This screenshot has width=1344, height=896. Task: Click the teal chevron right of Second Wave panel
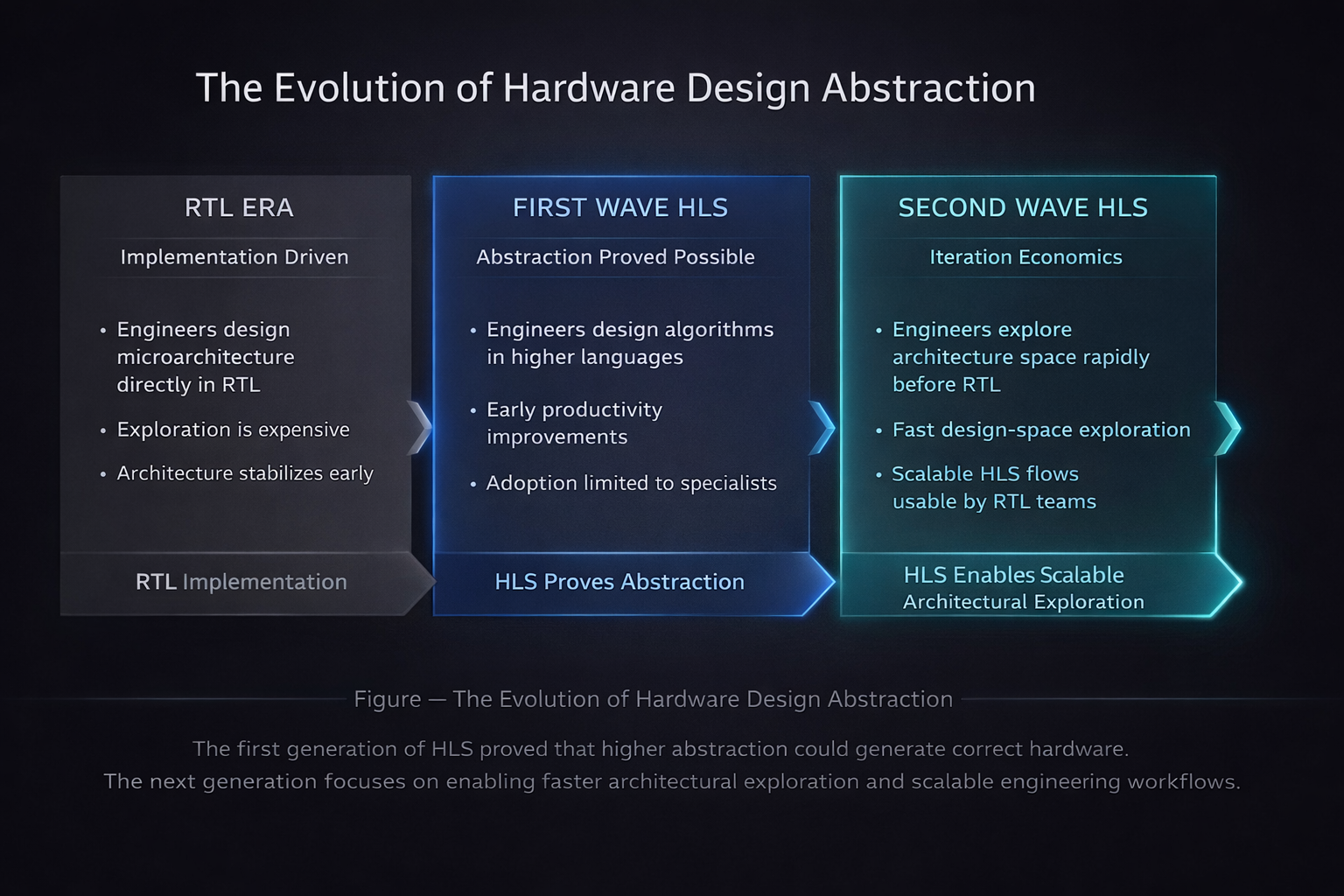tap(1228, 428)
